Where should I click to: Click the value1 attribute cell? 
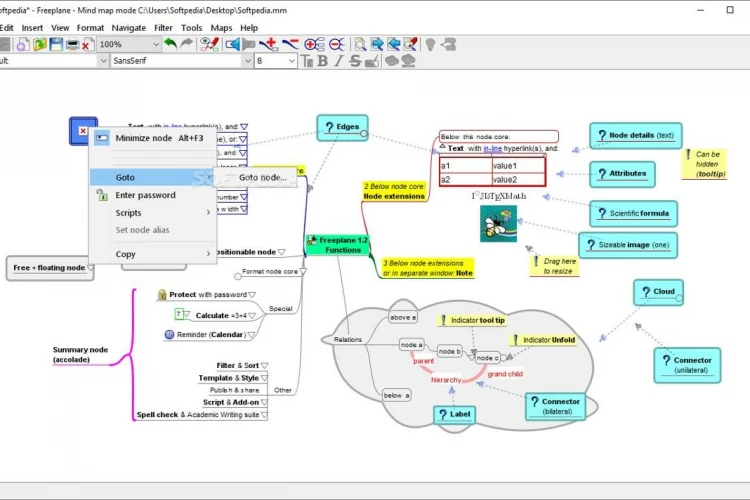518,166
